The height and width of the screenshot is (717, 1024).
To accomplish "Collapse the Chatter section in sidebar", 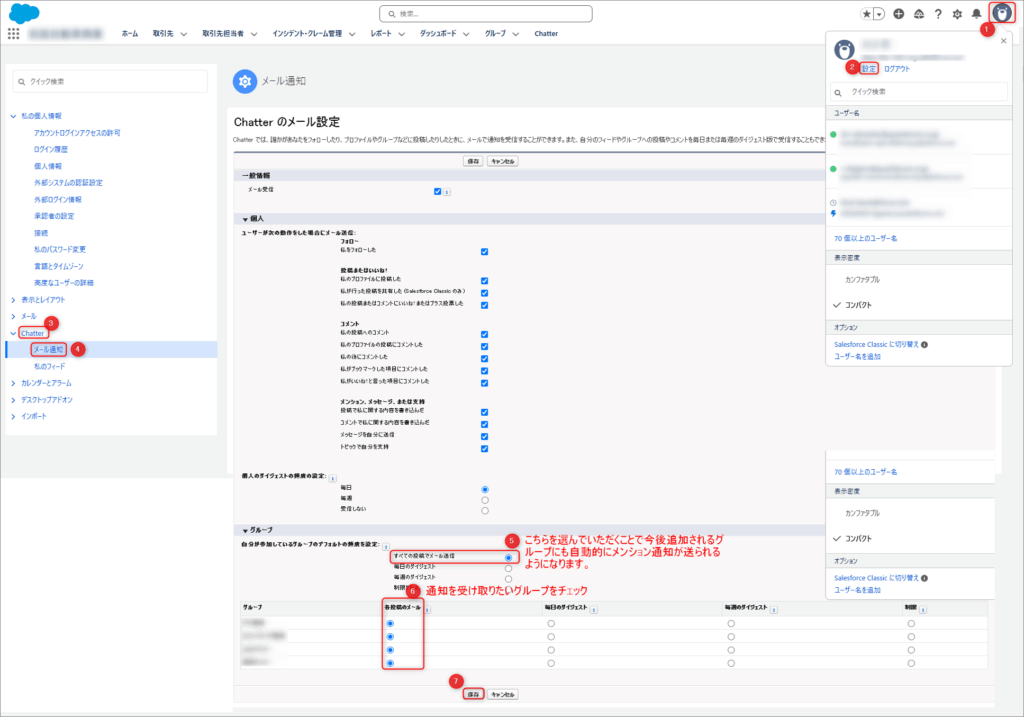I will point(13,333).
